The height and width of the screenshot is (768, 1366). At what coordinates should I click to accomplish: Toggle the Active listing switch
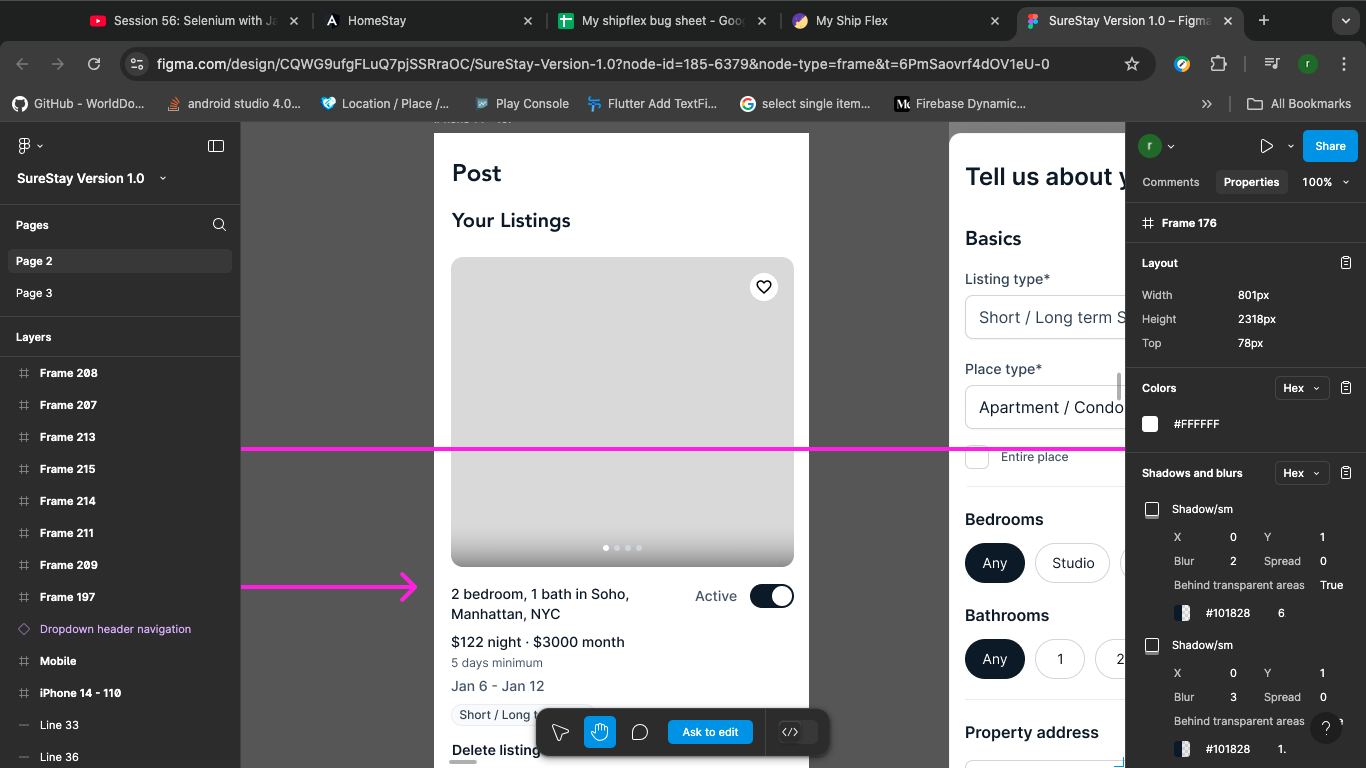771,596
